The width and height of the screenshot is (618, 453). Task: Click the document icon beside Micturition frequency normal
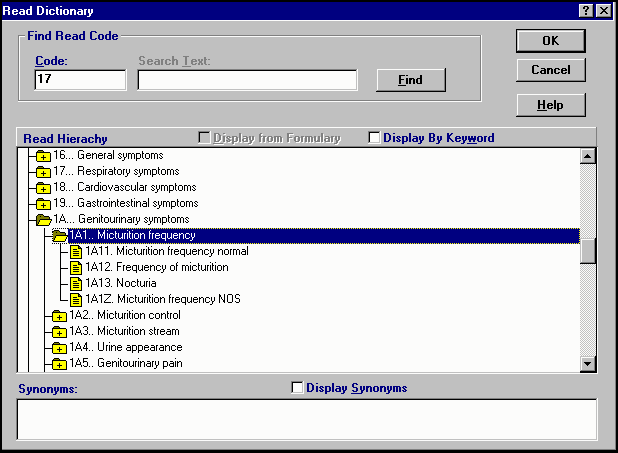pos(76,251)
